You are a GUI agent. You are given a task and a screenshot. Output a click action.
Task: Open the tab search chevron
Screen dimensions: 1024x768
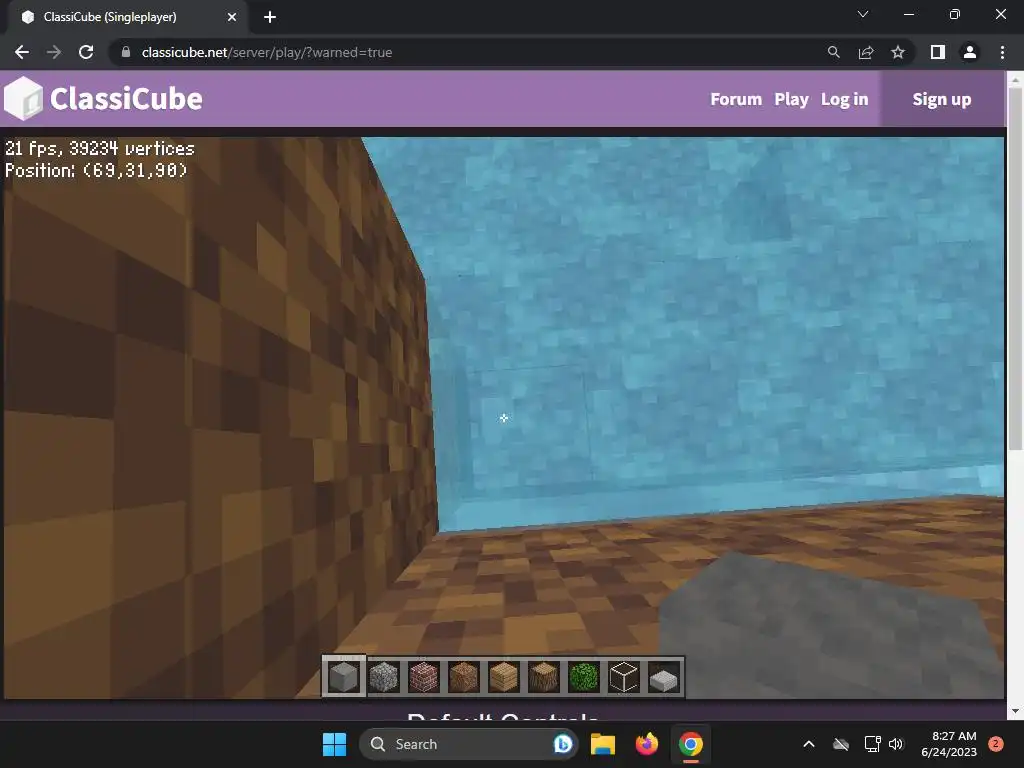click(863, 14)
